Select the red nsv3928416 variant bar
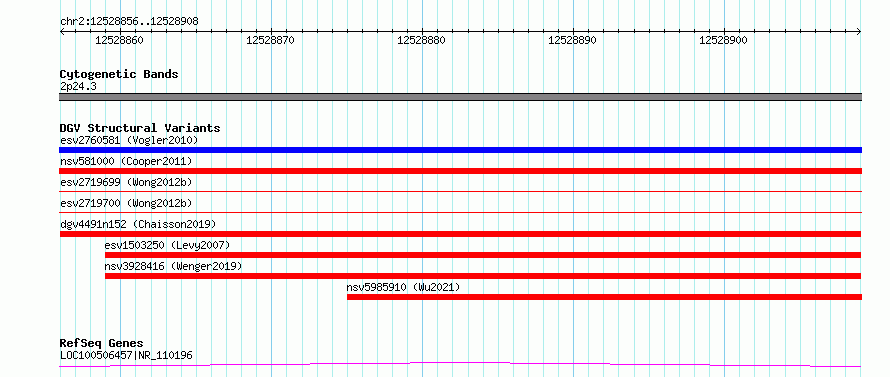 483,276
